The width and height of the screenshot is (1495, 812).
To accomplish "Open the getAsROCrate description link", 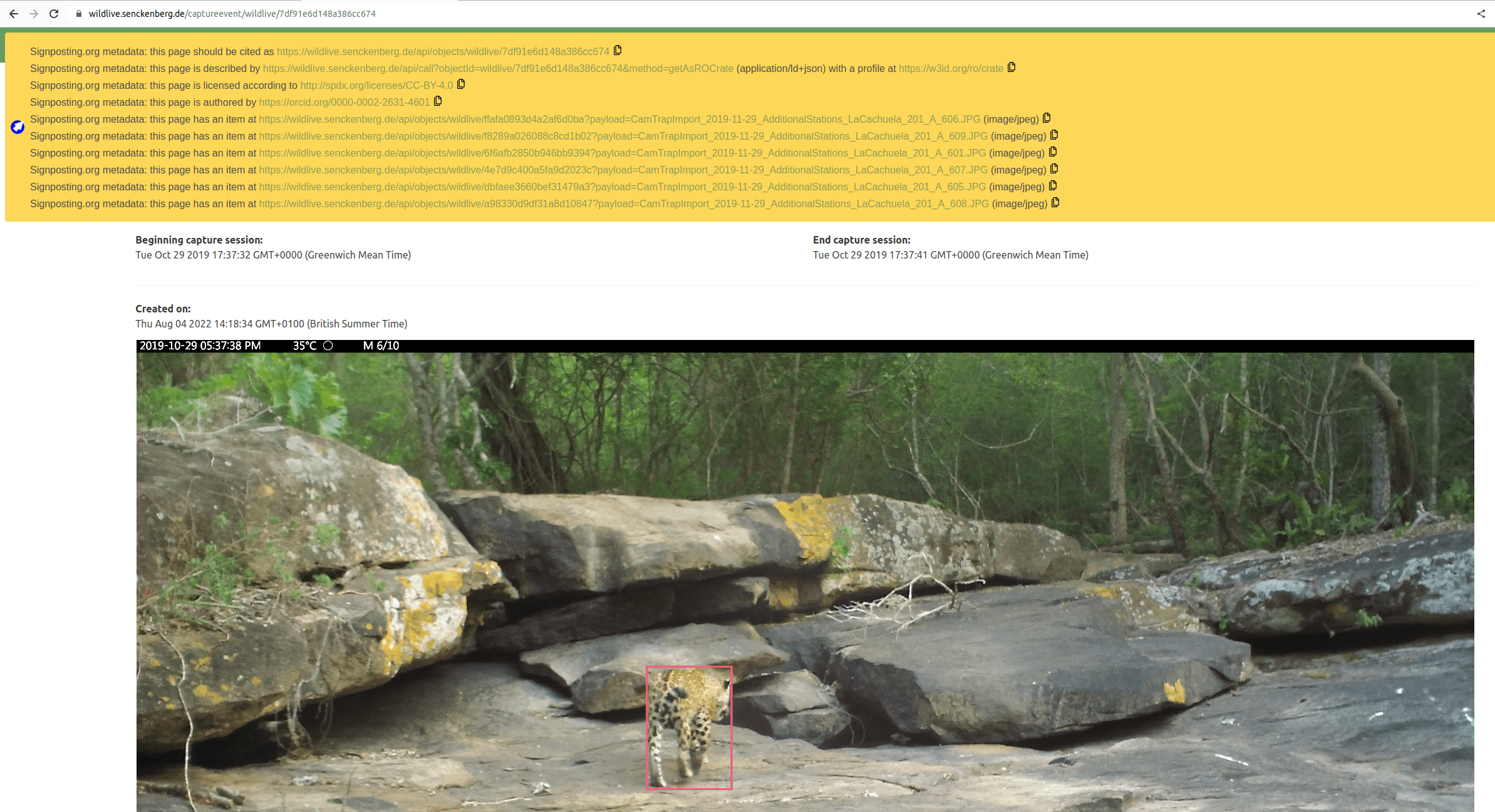I will click(x=498, y=68).
